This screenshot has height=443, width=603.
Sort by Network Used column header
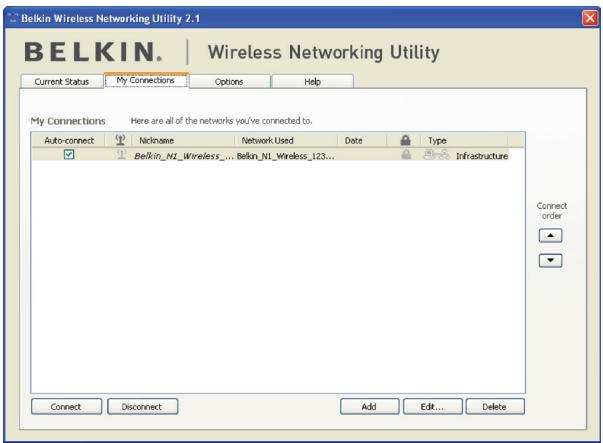coord(286,140)
